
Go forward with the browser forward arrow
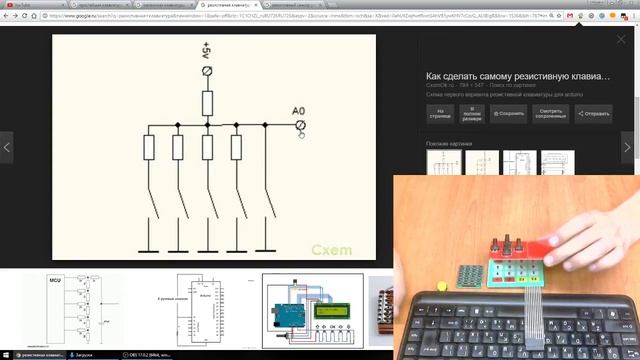[x=15, y=16]
